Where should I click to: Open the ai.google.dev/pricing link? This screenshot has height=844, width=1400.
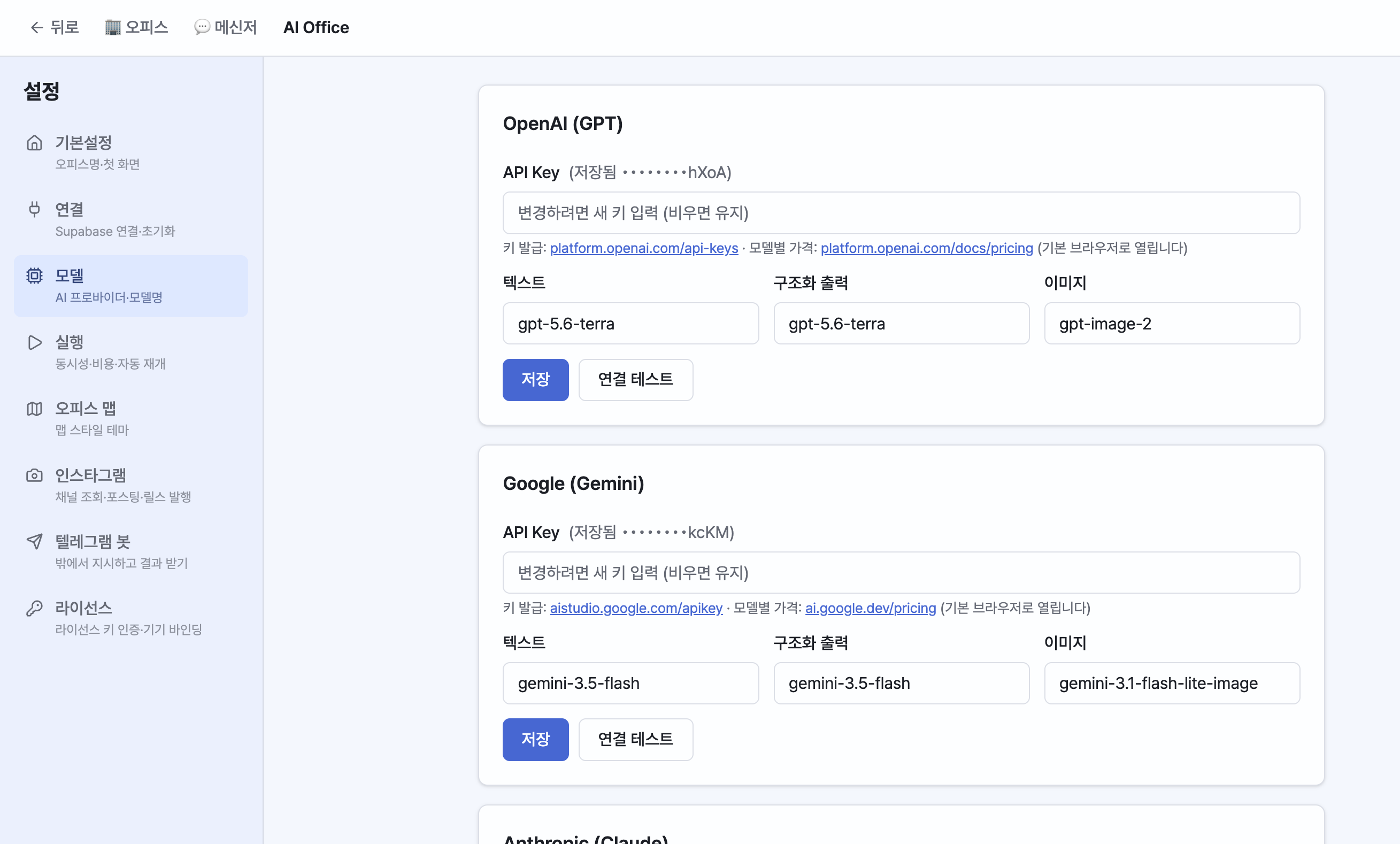[x=871, y=608]
